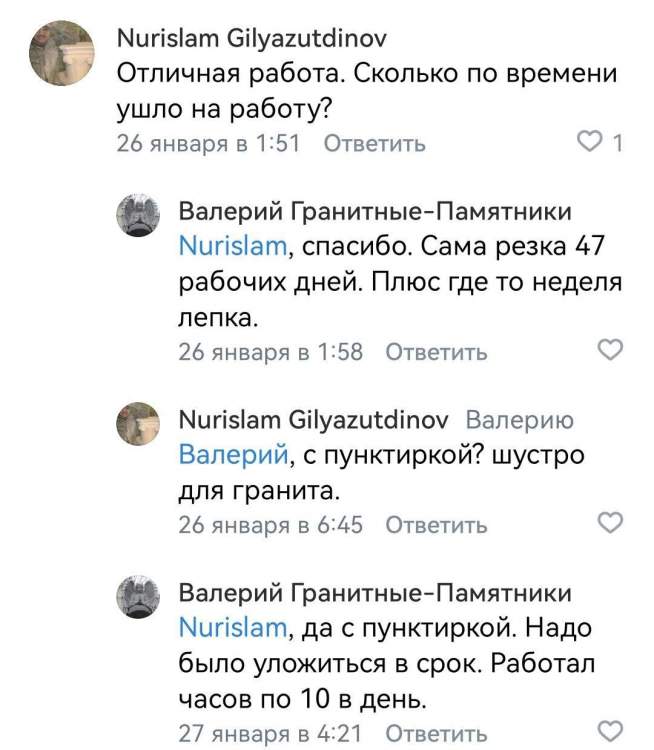Like the reply about 10 часов в день

pos(609,730)
